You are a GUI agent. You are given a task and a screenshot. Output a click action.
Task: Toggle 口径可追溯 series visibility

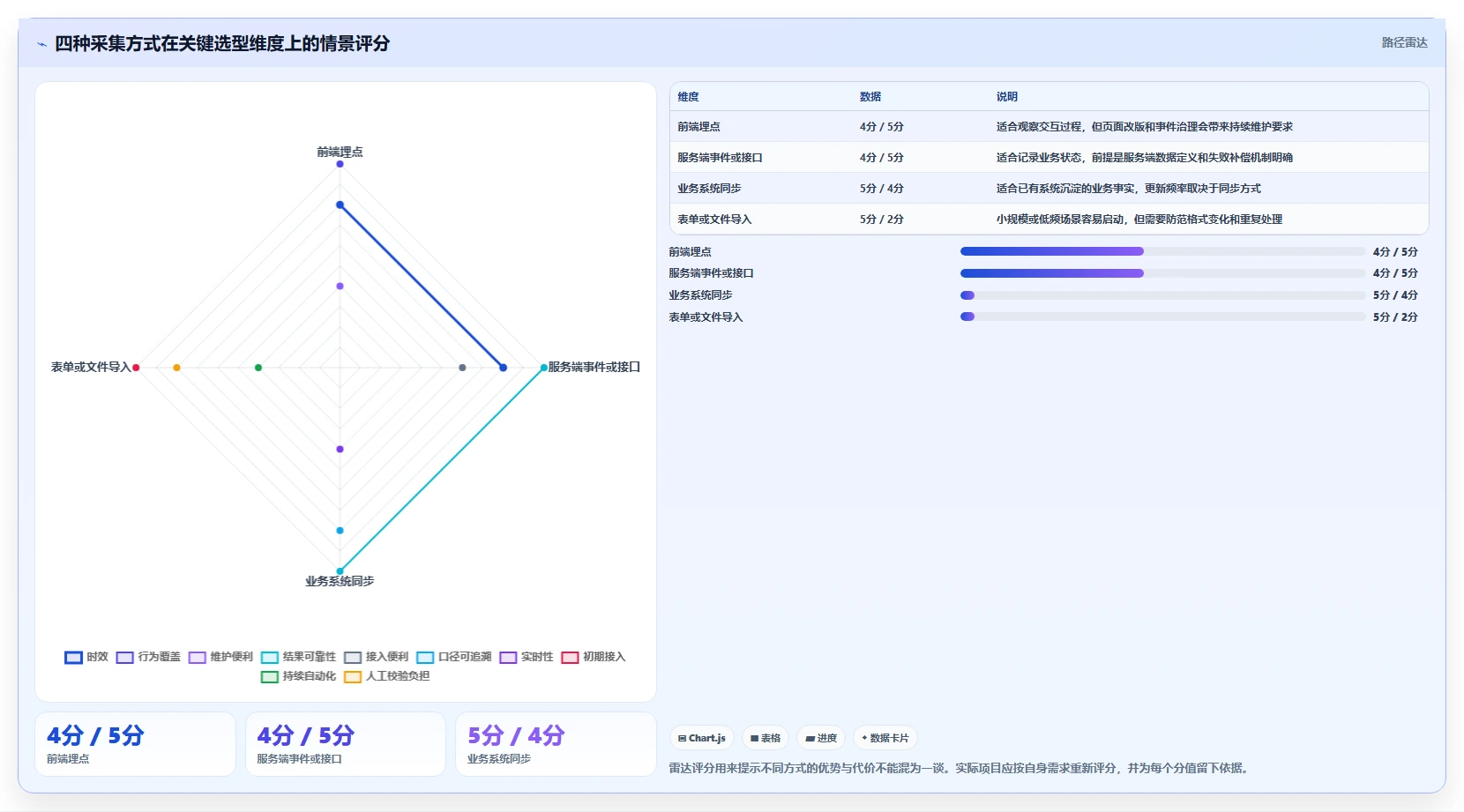click(x=453, y=657)
